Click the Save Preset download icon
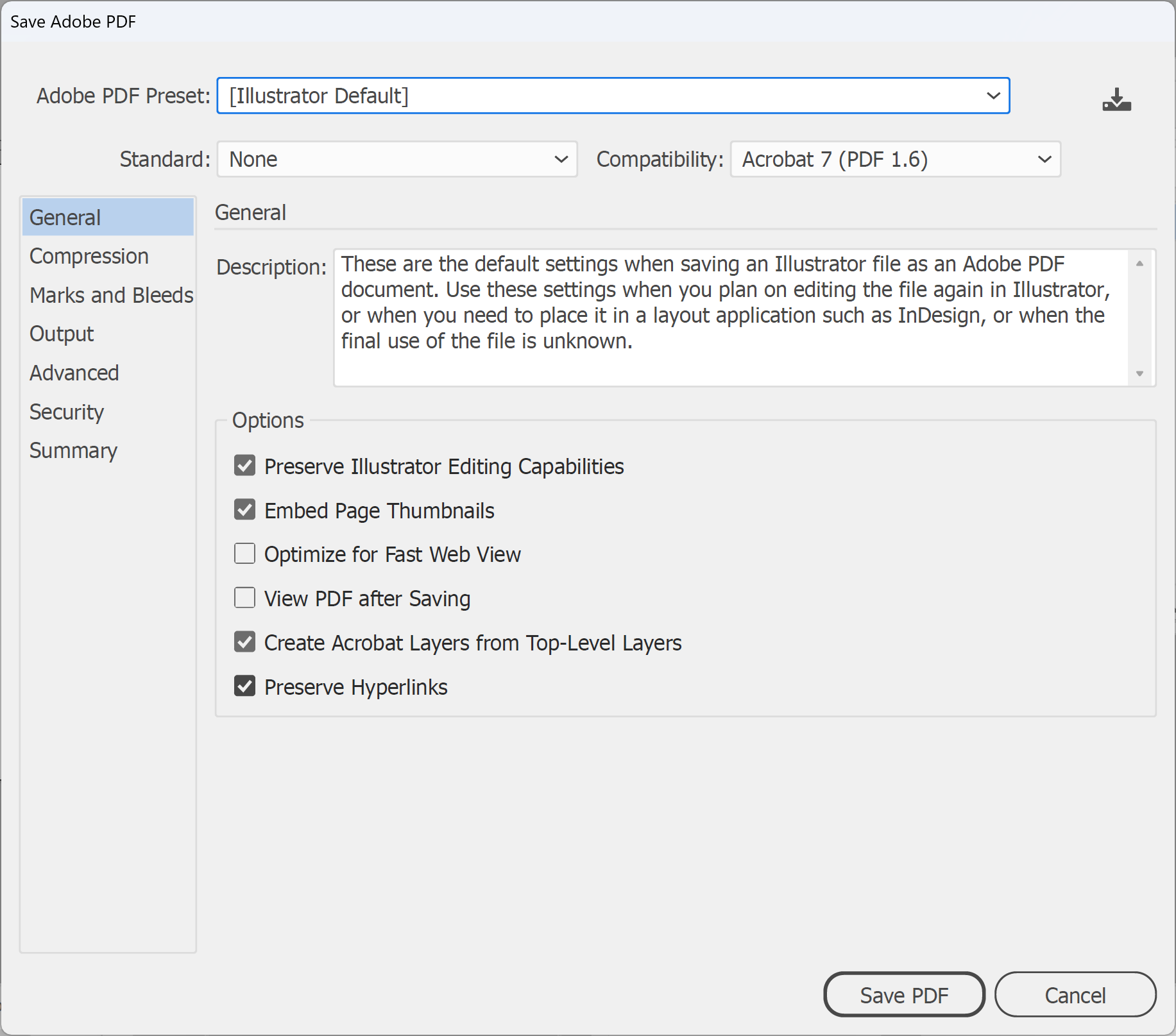The image size is (1176, 1036). [x=1116, y=99]
